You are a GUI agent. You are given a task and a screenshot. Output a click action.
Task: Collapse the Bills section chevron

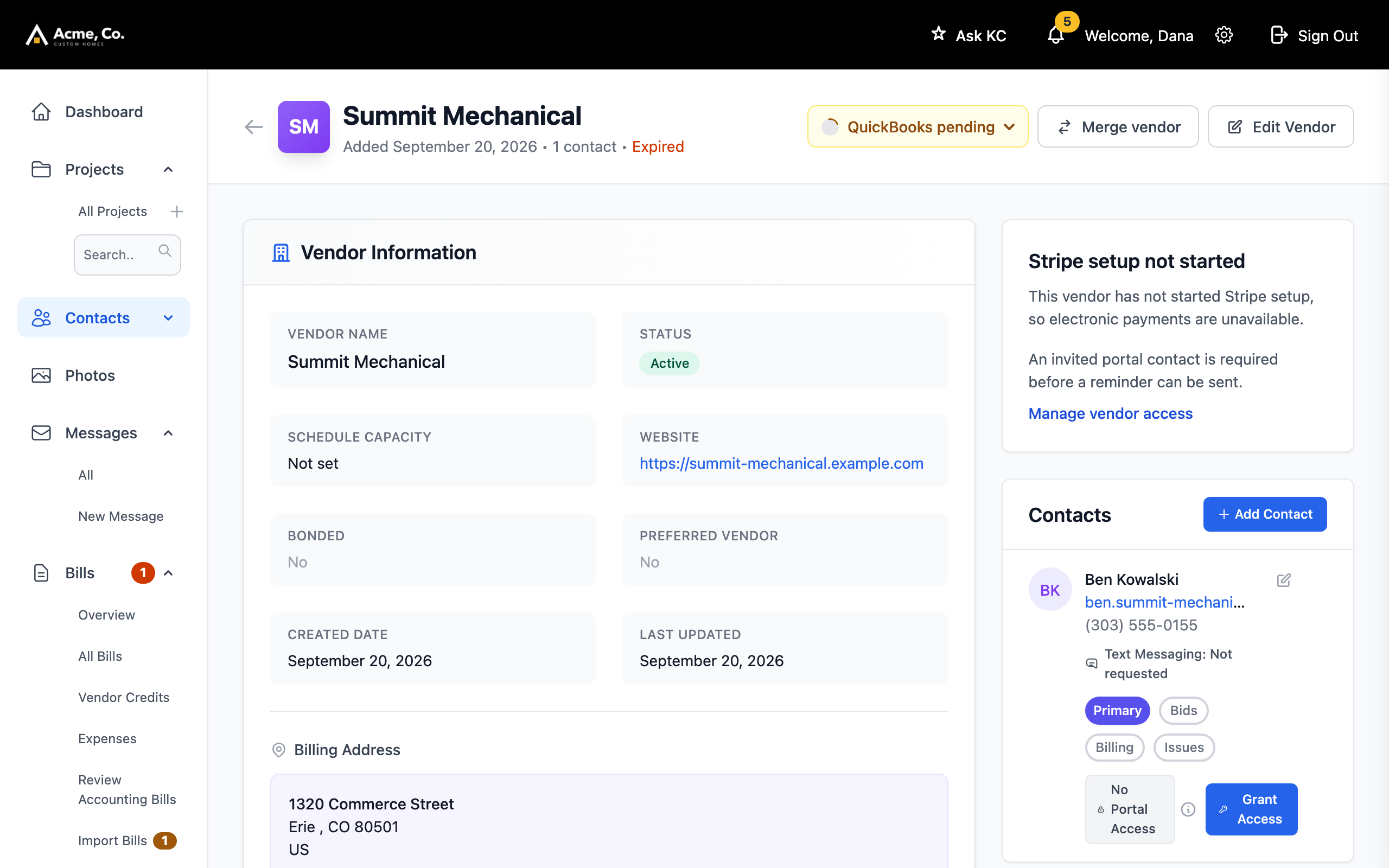click(168, 573)
